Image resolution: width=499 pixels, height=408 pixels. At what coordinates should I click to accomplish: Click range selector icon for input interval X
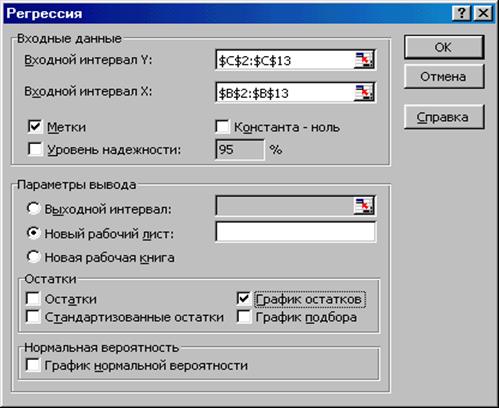click(x=364, y=93)
